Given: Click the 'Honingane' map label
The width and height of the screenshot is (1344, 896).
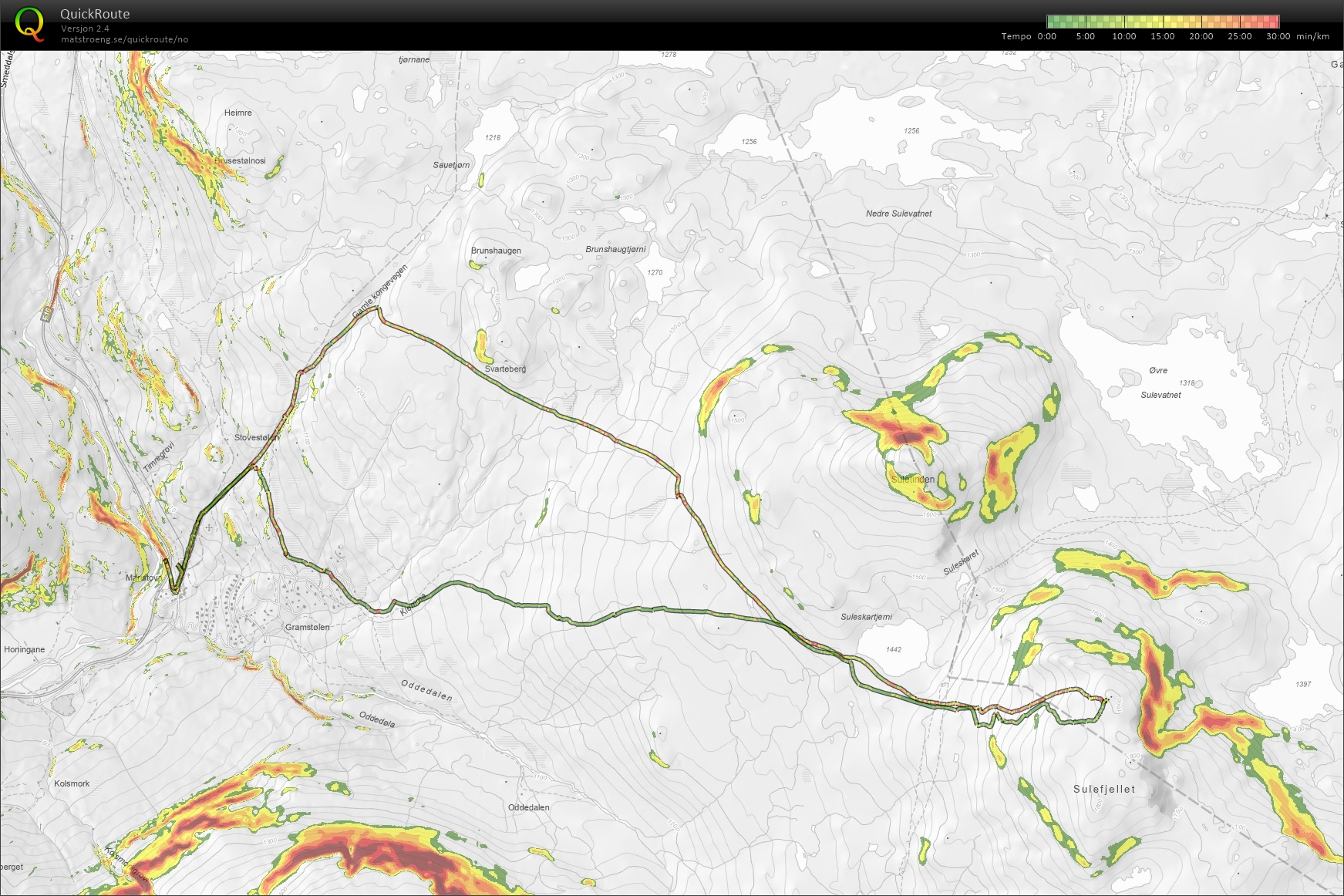Looking at the screenshot, I should coord(24,649).
